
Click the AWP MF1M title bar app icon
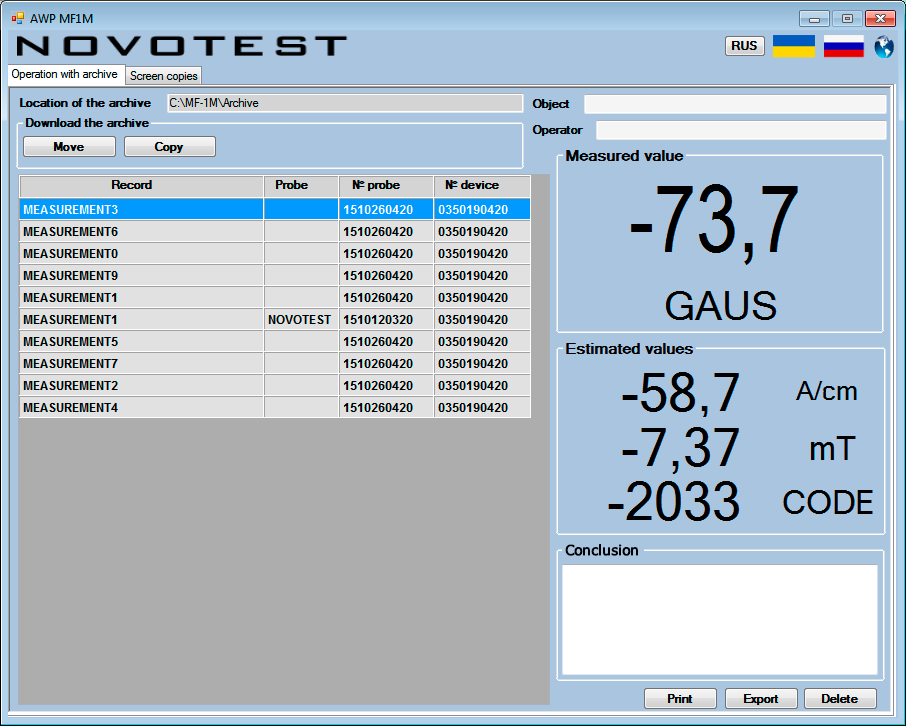[17, 18]
